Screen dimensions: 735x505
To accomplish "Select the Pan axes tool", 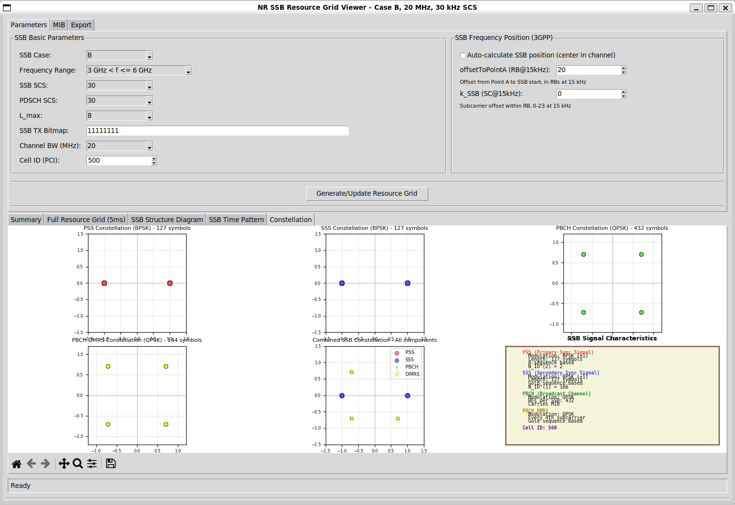I will coord(64,464).
